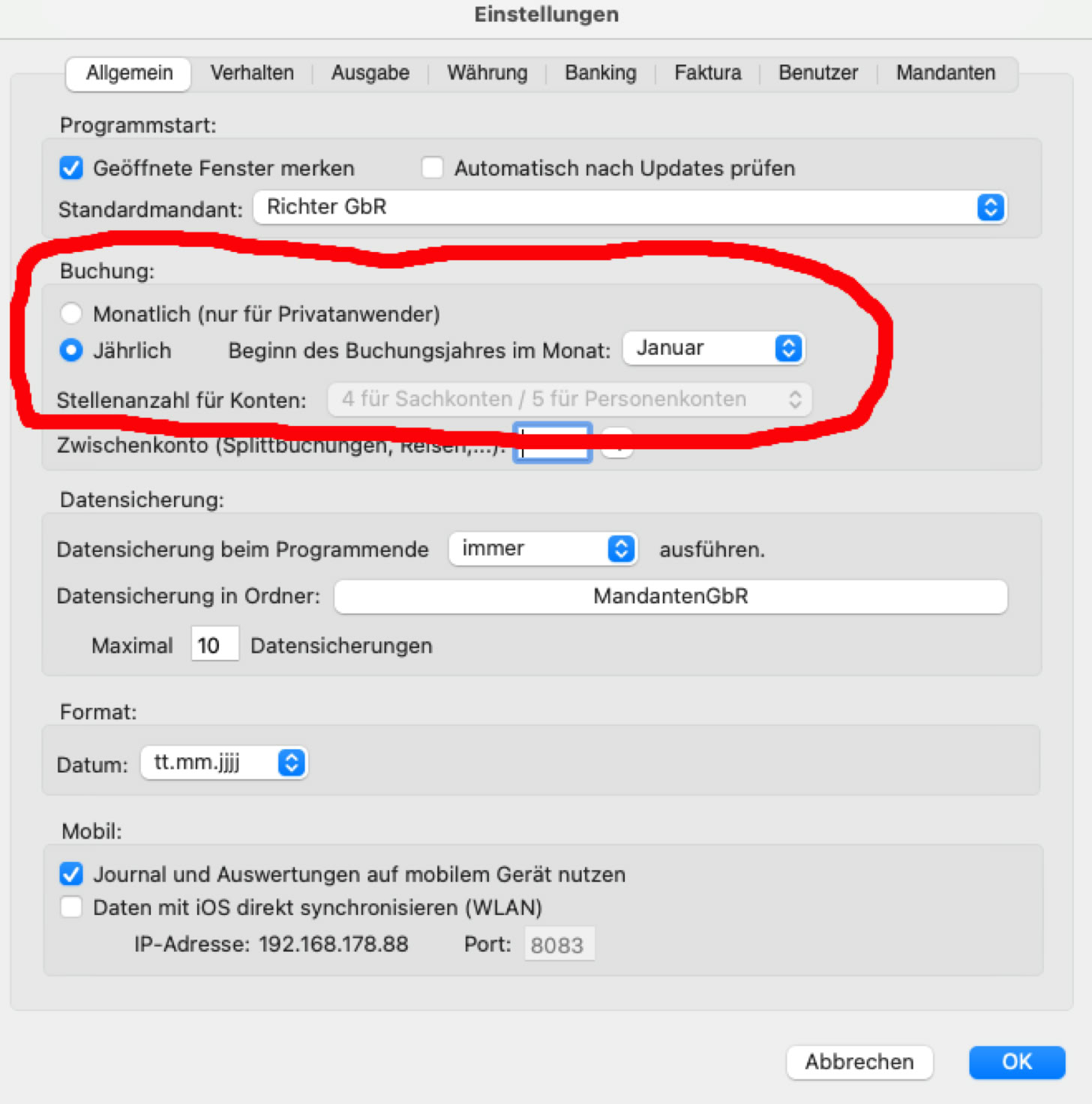The width and height of the screenshot is (1092, 1104).
Task: Open the Januar month dropdown
Action: (713, 348)
